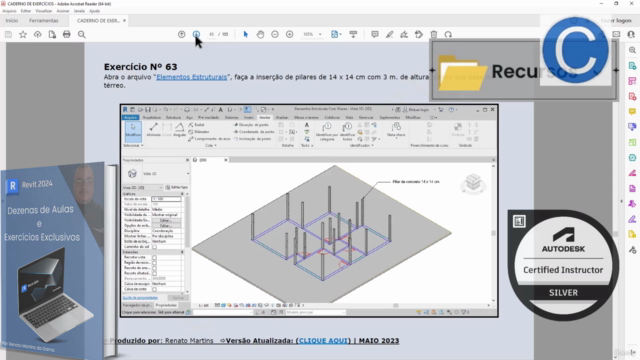Go to previous page using up arrow

pos(182,35)
